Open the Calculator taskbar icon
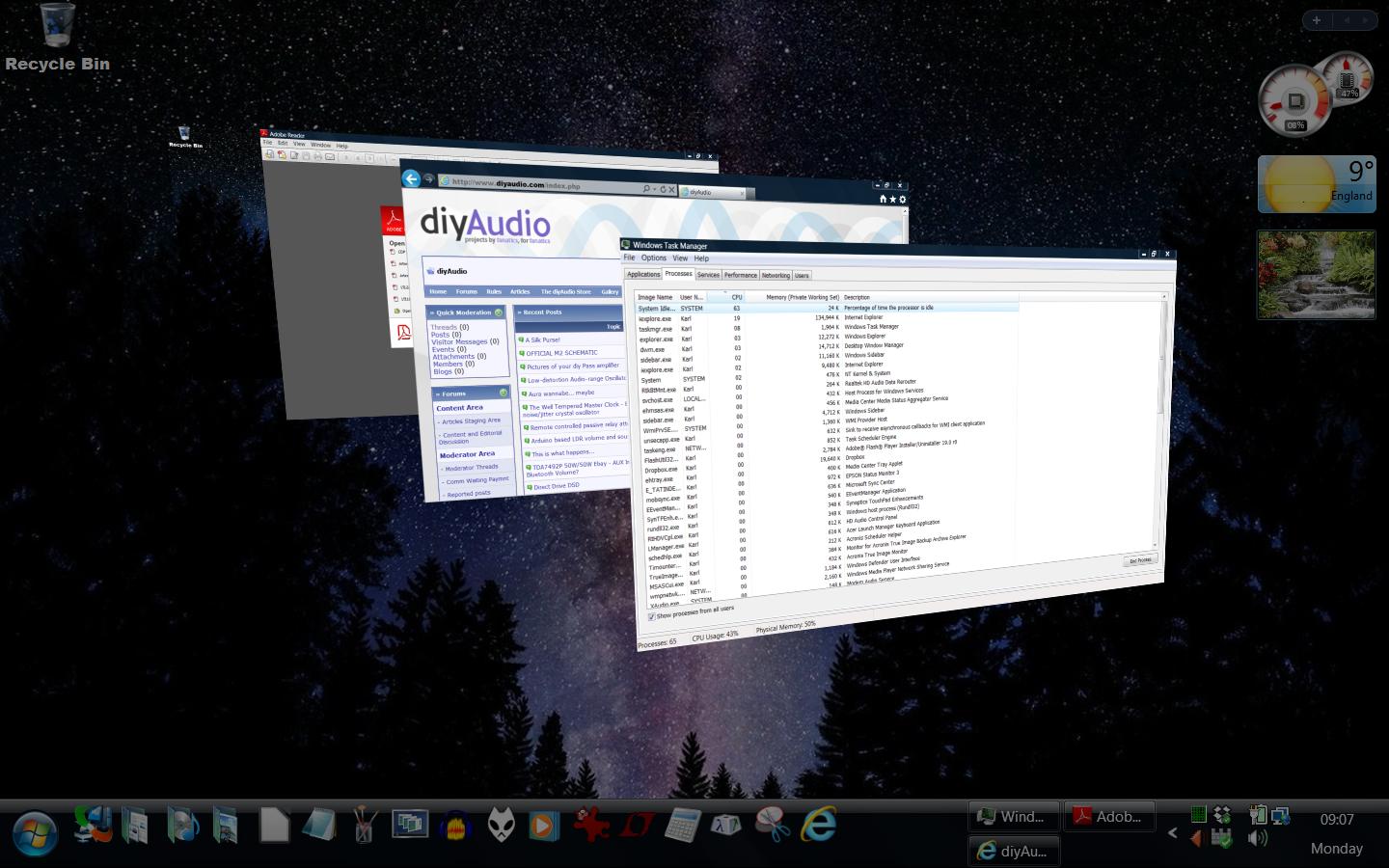The width and height of the screenshot is (1389, 868). (681, 826)
